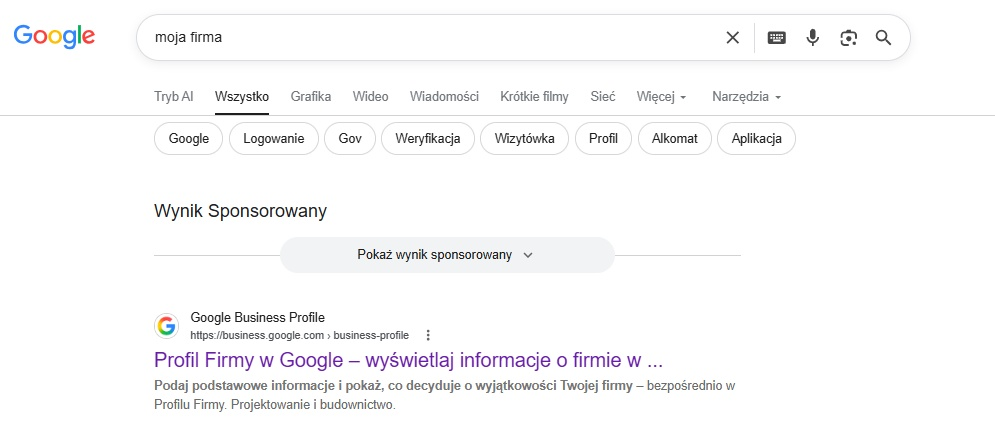Screen dimensions: 995x443
Task: Select the Wizytówka filter chip
Action: pyautogui.click(x=524, y=138)
